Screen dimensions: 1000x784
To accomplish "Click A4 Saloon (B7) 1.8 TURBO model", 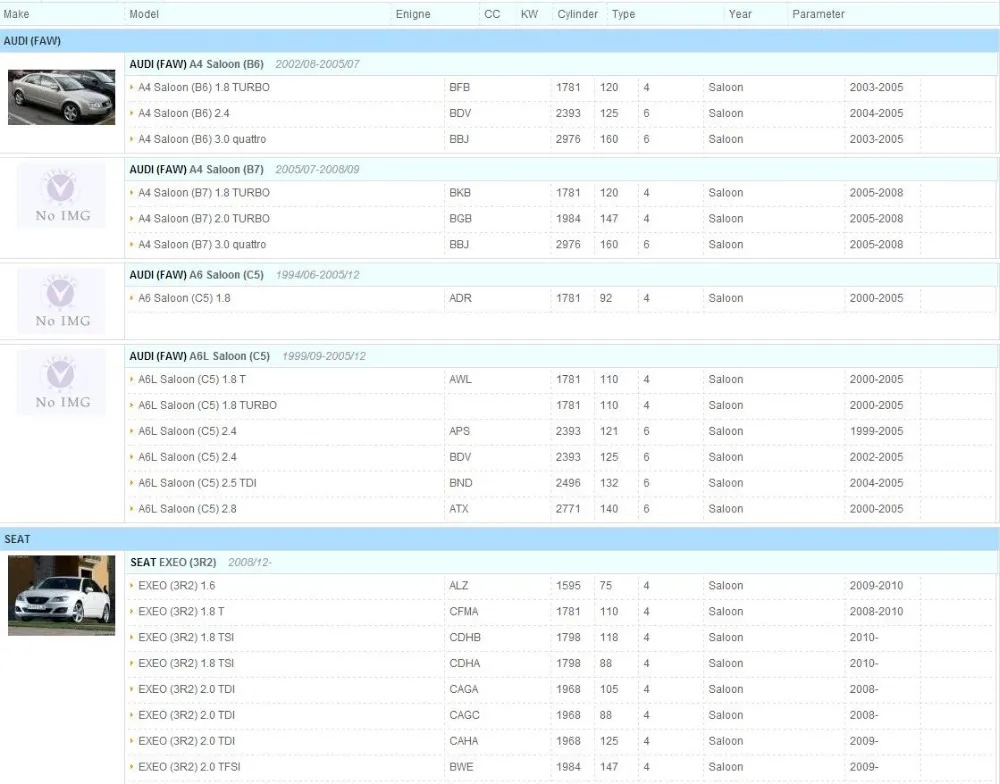I will coord(204,193).
